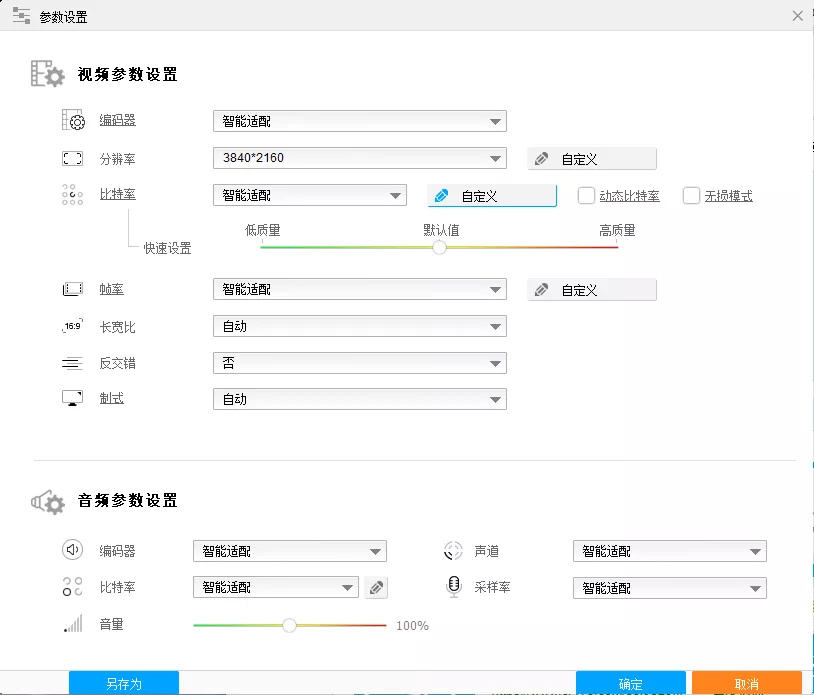Click the 参数设置 title bar icon
The image size is (814, 695).
pos(20,16)
